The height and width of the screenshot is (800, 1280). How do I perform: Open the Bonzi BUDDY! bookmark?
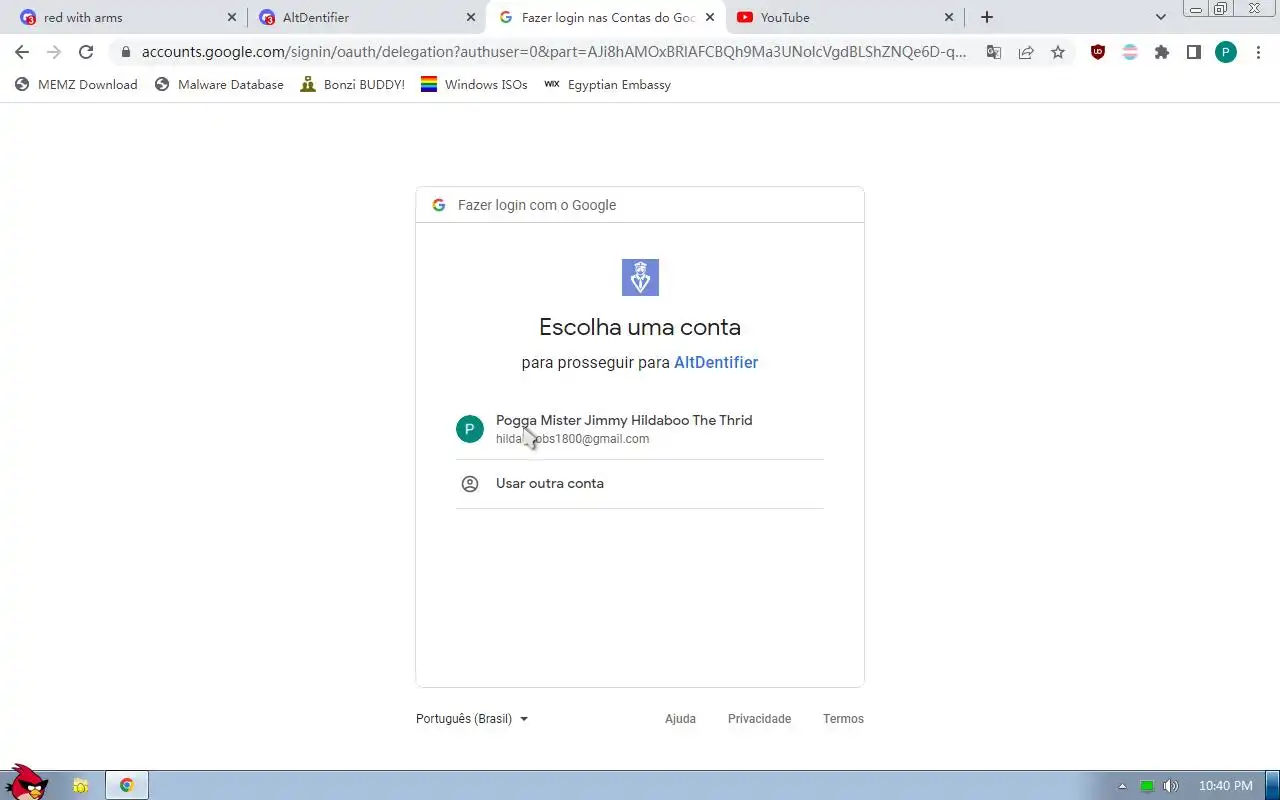pos(353,85)
